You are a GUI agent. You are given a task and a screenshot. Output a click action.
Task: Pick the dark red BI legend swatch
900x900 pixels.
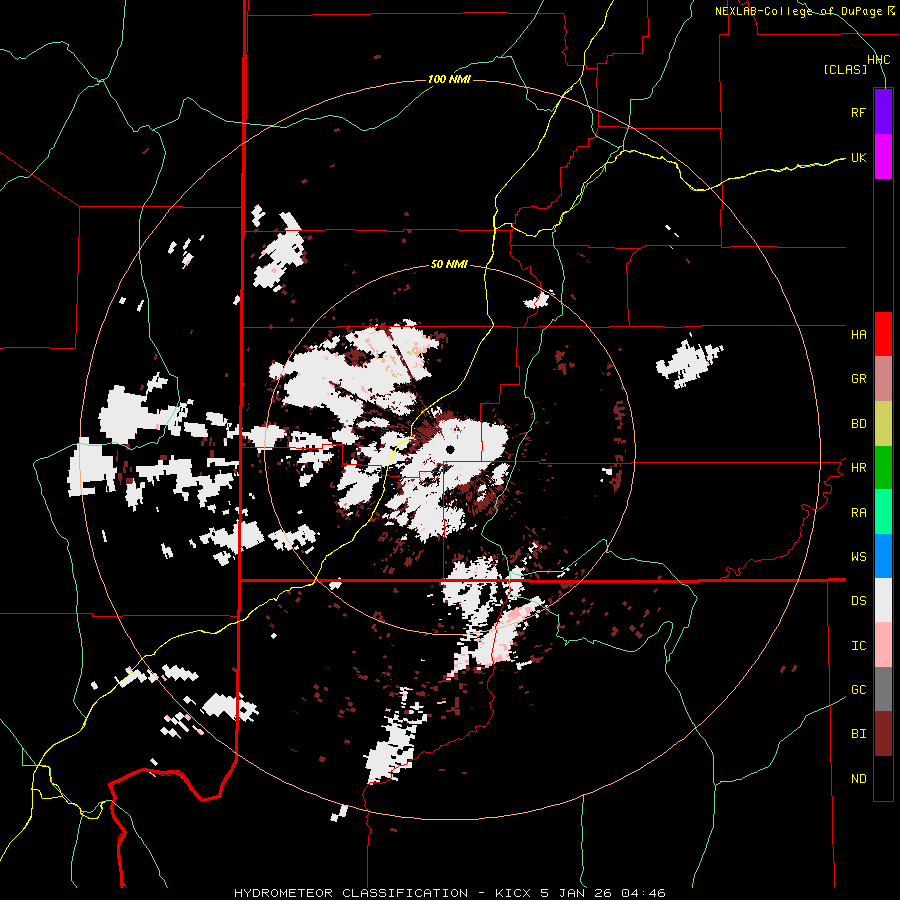(x=883, y=734)
